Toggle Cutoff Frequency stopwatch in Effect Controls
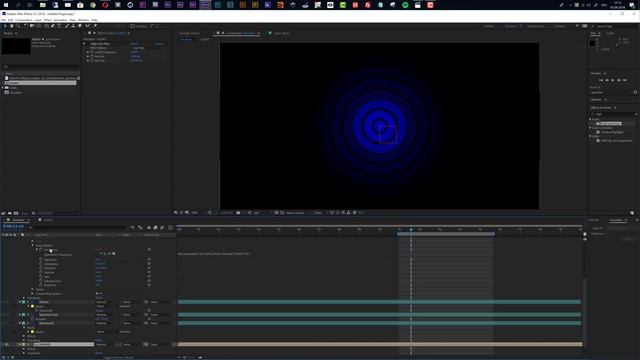640x360 pixels. 92,52
